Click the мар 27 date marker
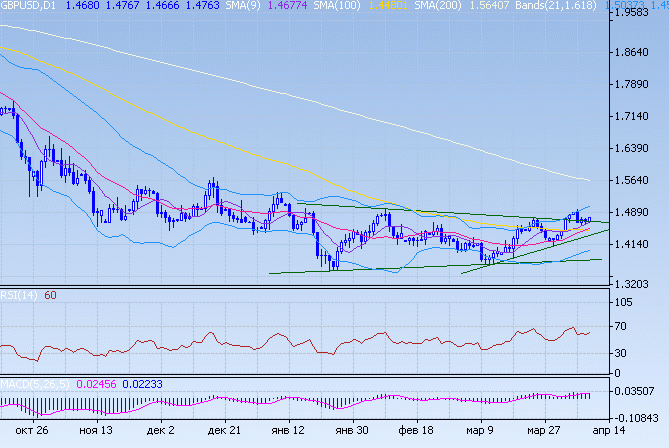This screenshot has width=669, height=448. [544, 431]
